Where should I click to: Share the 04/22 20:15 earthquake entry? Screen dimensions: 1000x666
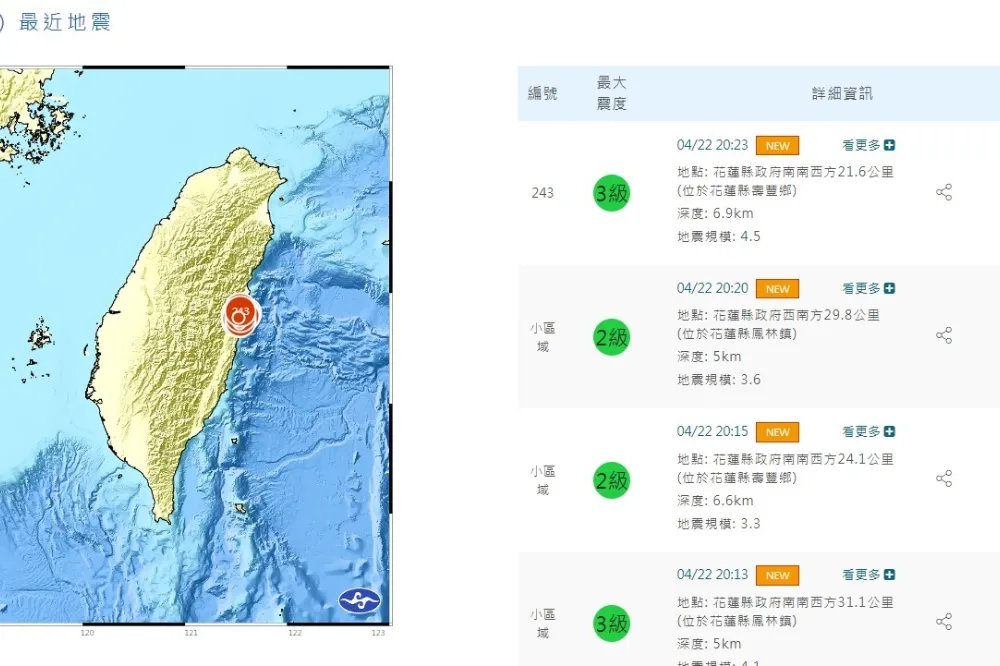tap(944, 478)
